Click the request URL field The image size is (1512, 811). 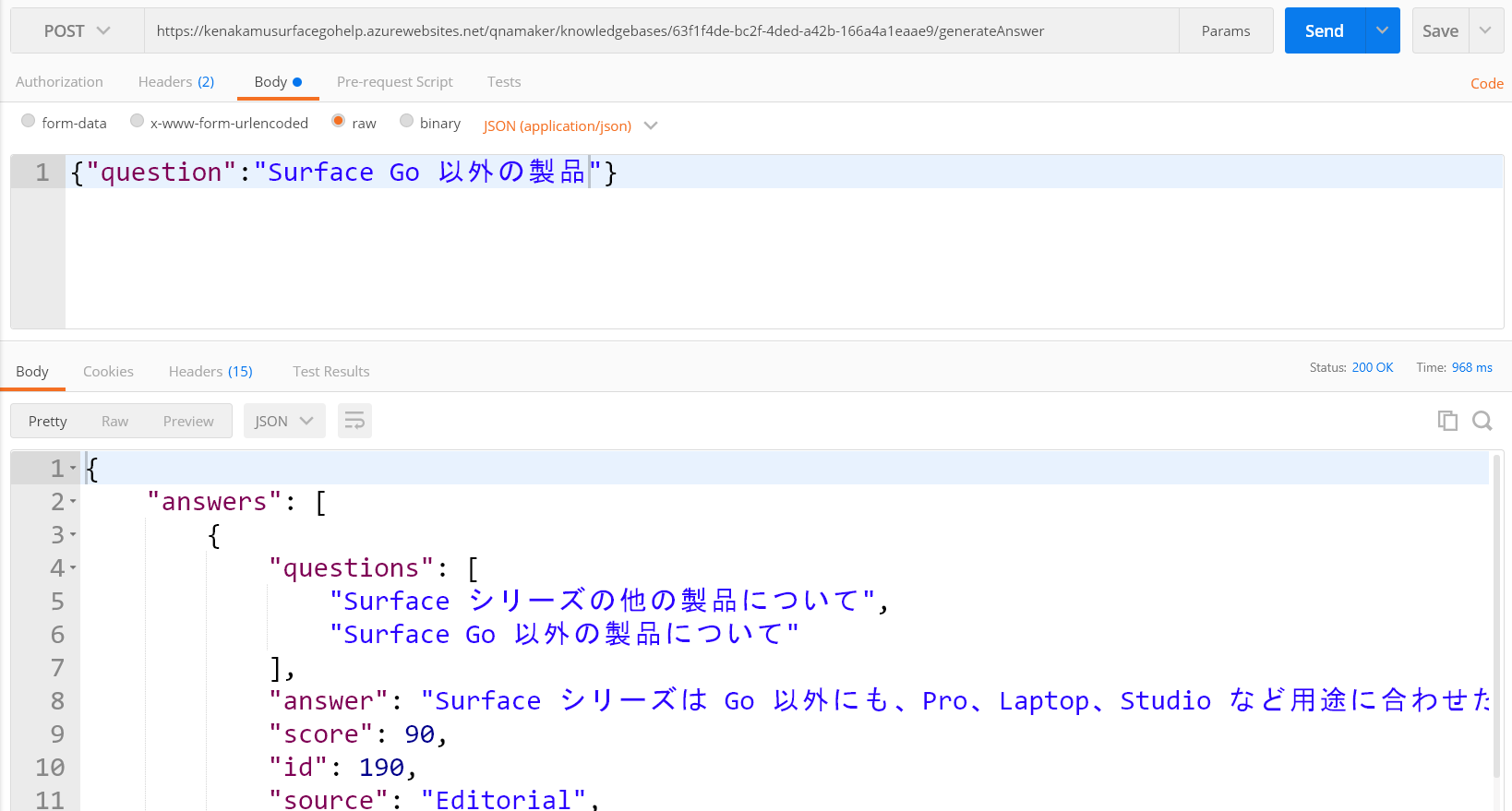pos(661,30)
